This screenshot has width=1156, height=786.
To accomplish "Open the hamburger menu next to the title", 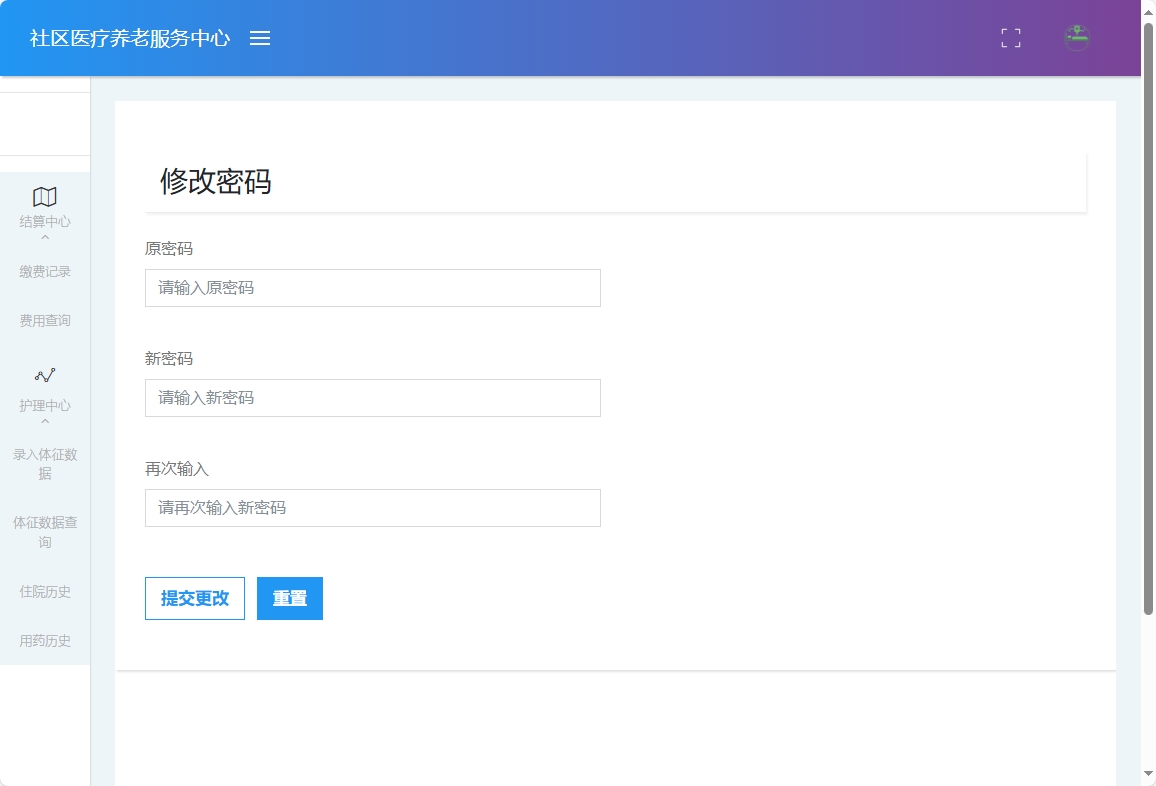I will 260,38.
